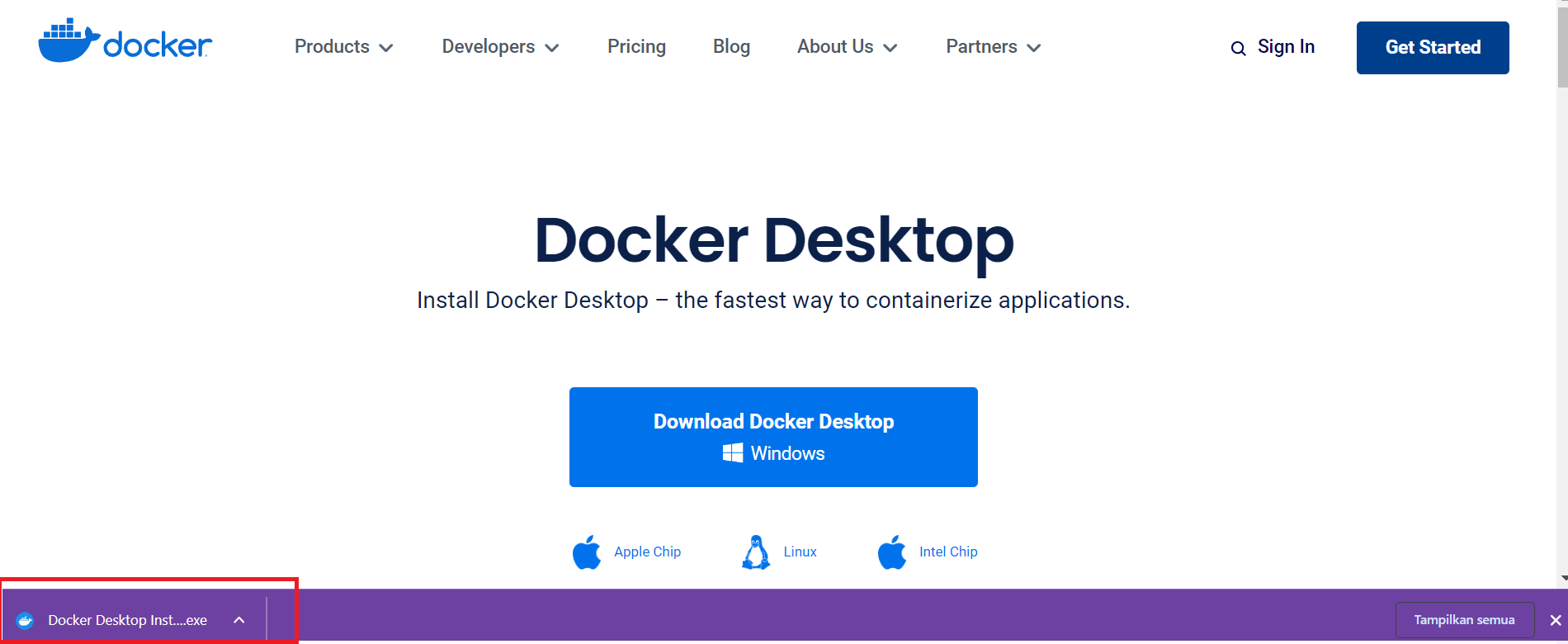This screenshot has width=1568, height=644.
Task: Click the Intel Chip apple icon
Action: point(892,552)
